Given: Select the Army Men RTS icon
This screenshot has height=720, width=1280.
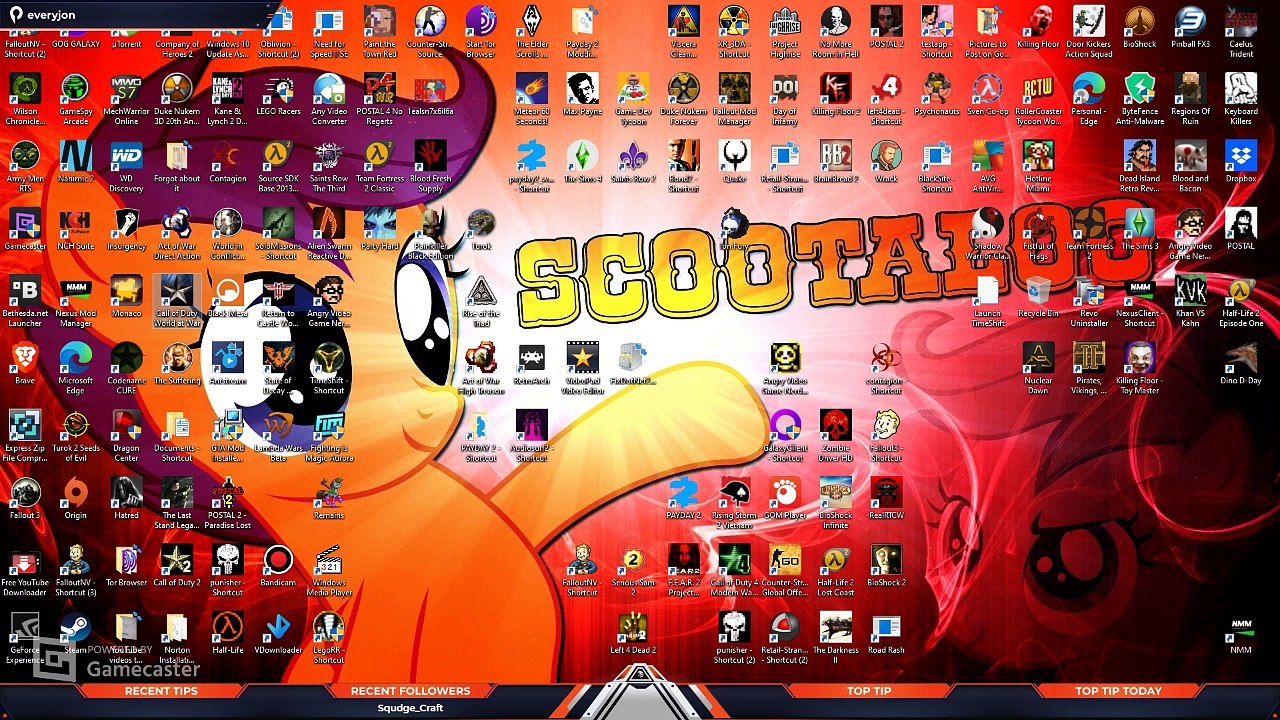Looking at the screenshot, I should tap(25, 166).
